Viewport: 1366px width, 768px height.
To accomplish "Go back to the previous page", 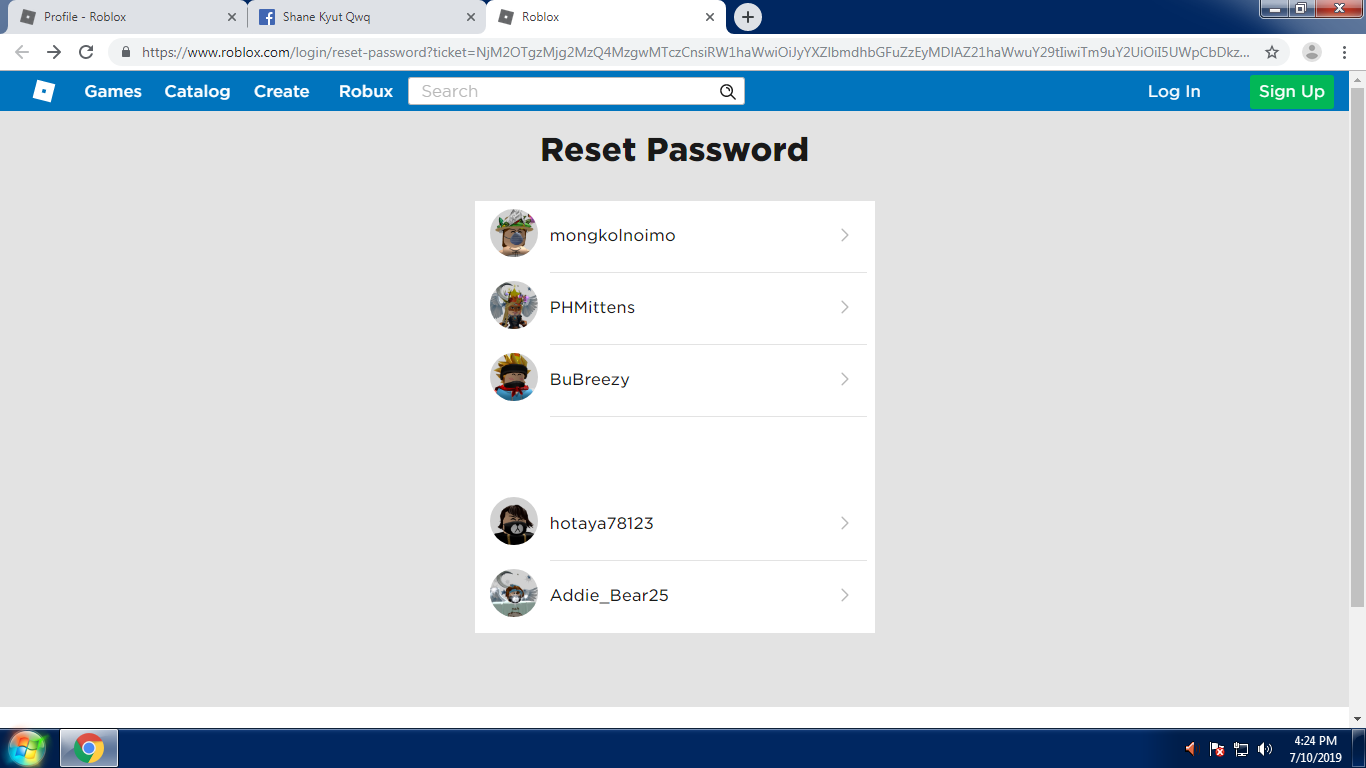I will [x=22, y=52].
